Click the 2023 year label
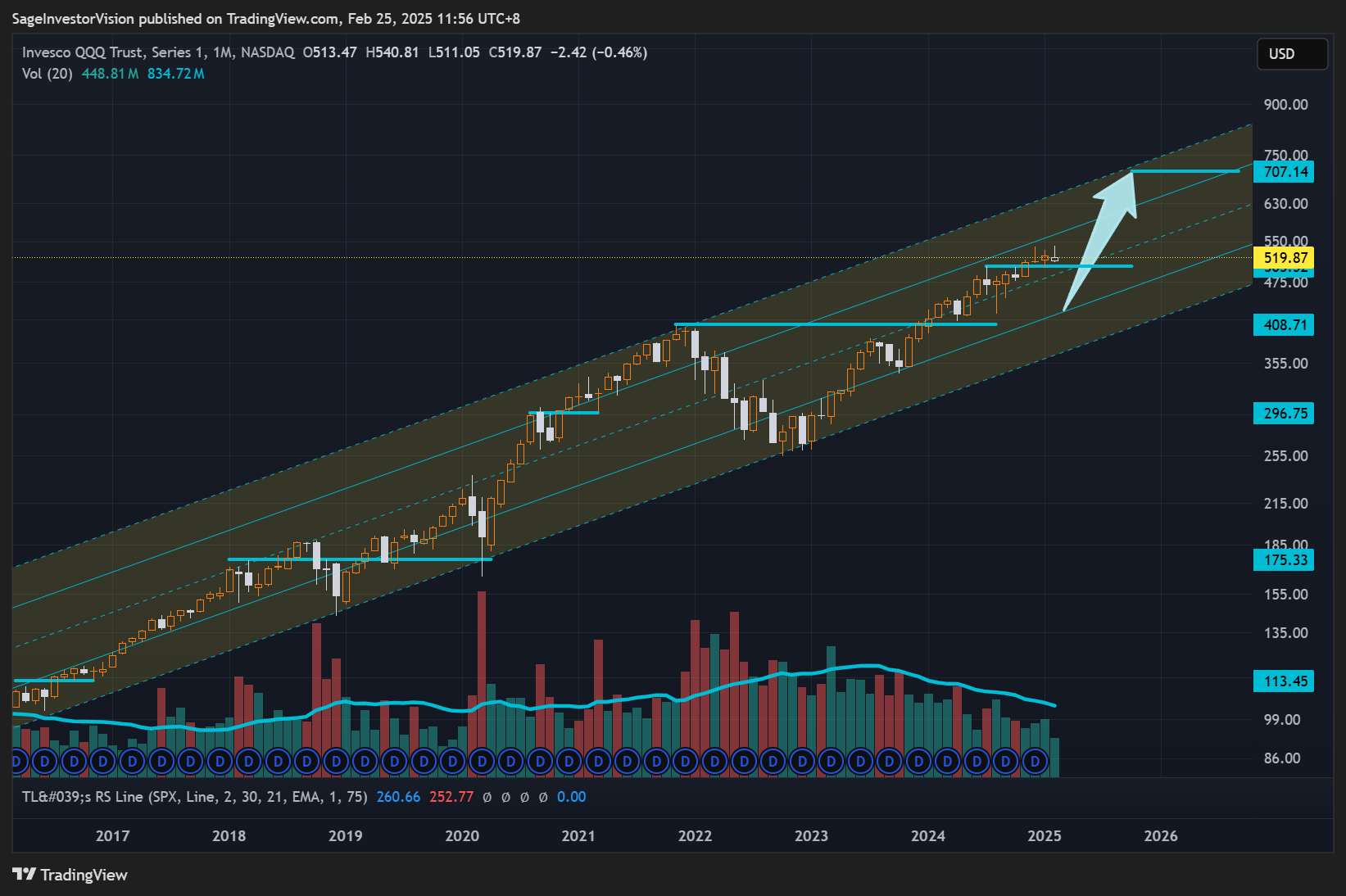Screen dimensions: 1346x896 pos(811,836)
